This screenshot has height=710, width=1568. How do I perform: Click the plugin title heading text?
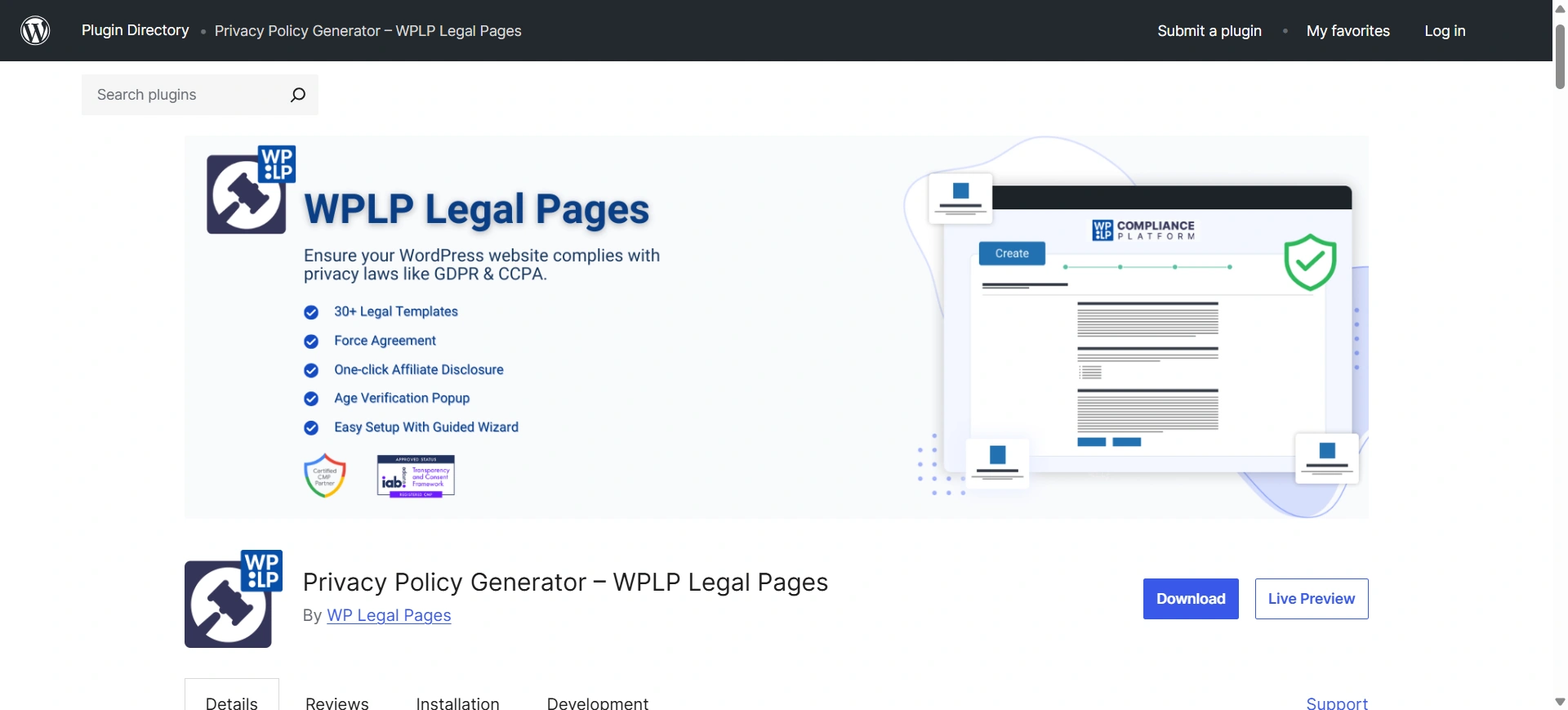tap(565, 582)
